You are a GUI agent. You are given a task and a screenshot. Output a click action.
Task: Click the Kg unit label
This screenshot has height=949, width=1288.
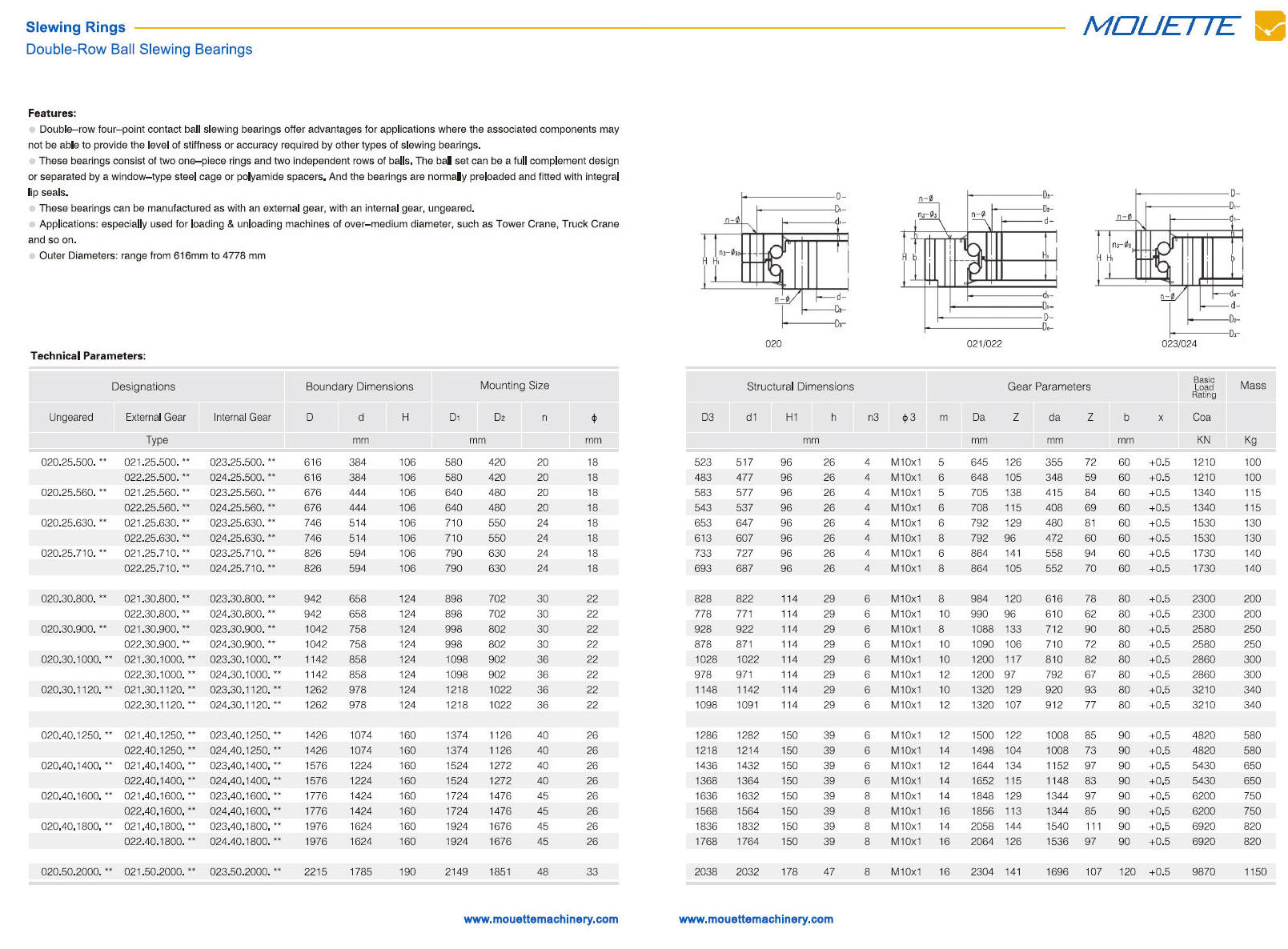(x=1250, y=441)
